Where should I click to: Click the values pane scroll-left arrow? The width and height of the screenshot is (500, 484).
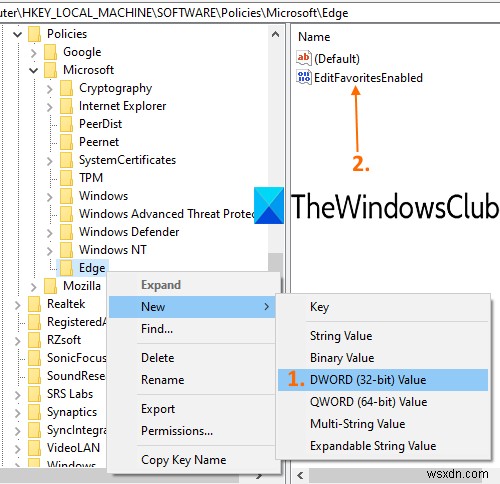click(300, 475)
